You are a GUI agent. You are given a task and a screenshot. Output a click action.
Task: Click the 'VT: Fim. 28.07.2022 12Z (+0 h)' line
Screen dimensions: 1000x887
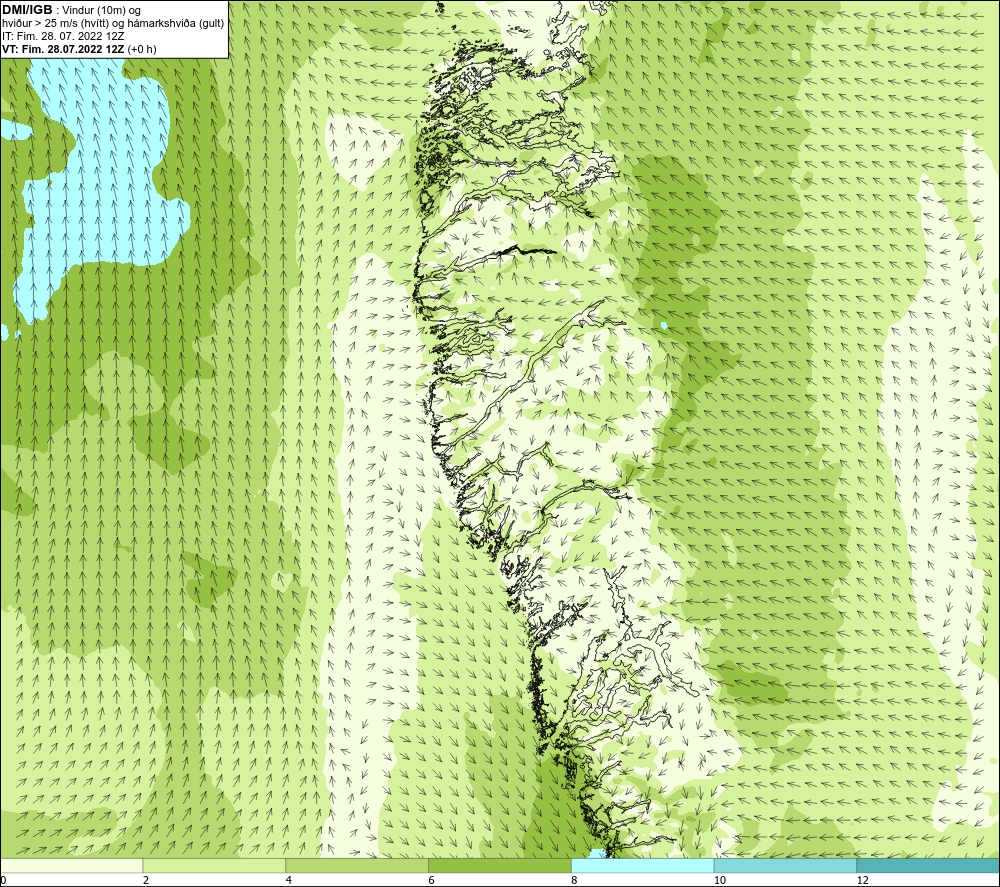coord(79,49)
